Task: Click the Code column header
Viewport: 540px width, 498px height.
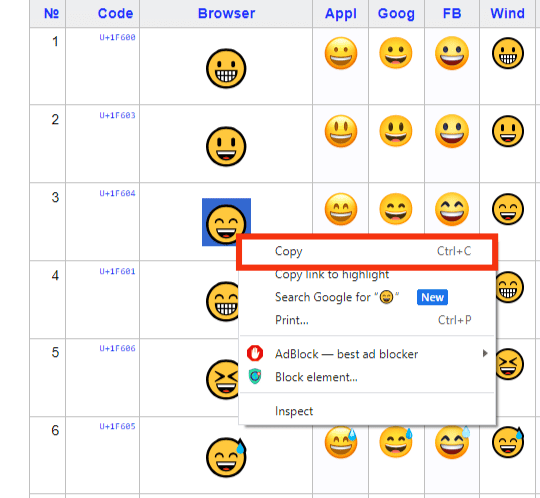Action: pyautogui.click(x=115, y=13)
